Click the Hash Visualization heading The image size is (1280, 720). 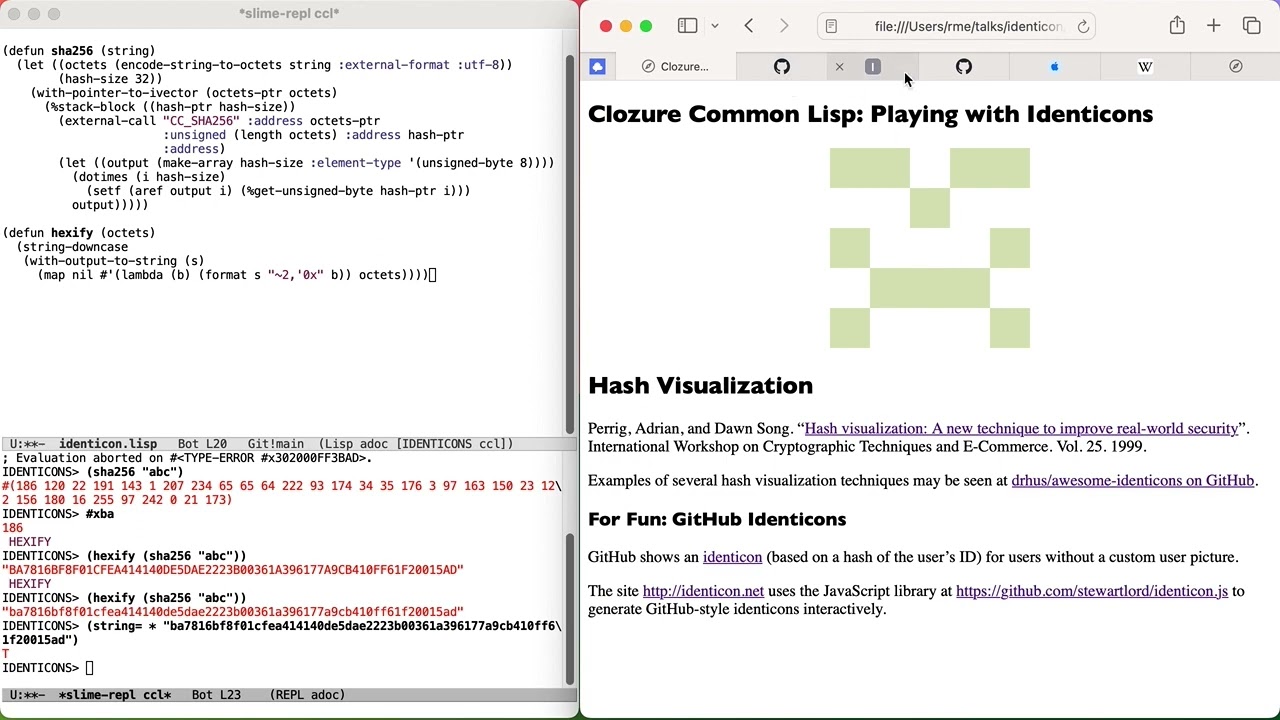pos(700,386)
